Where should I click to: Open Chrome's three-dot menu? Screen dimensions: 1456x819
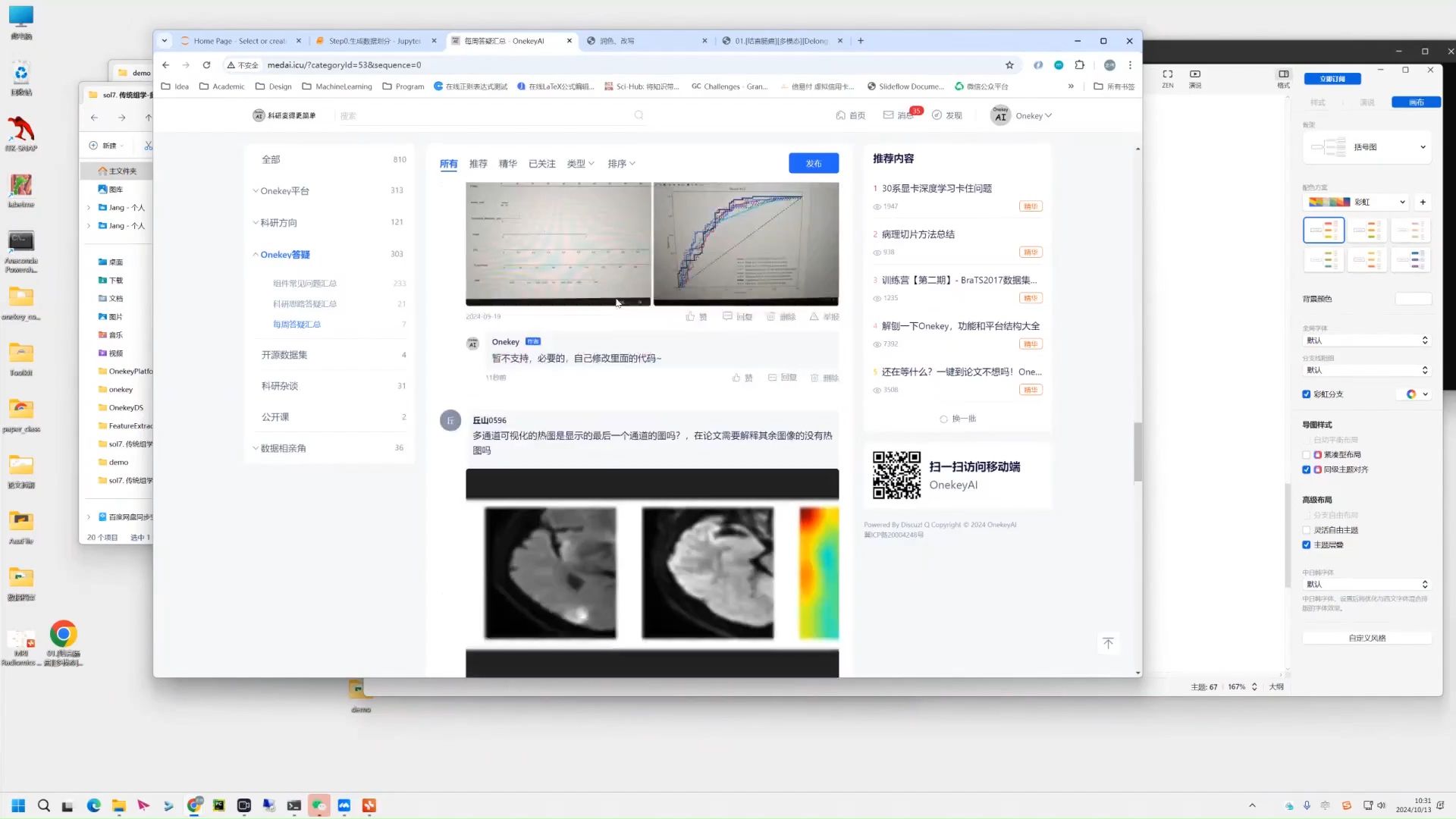click(1130, 64)
